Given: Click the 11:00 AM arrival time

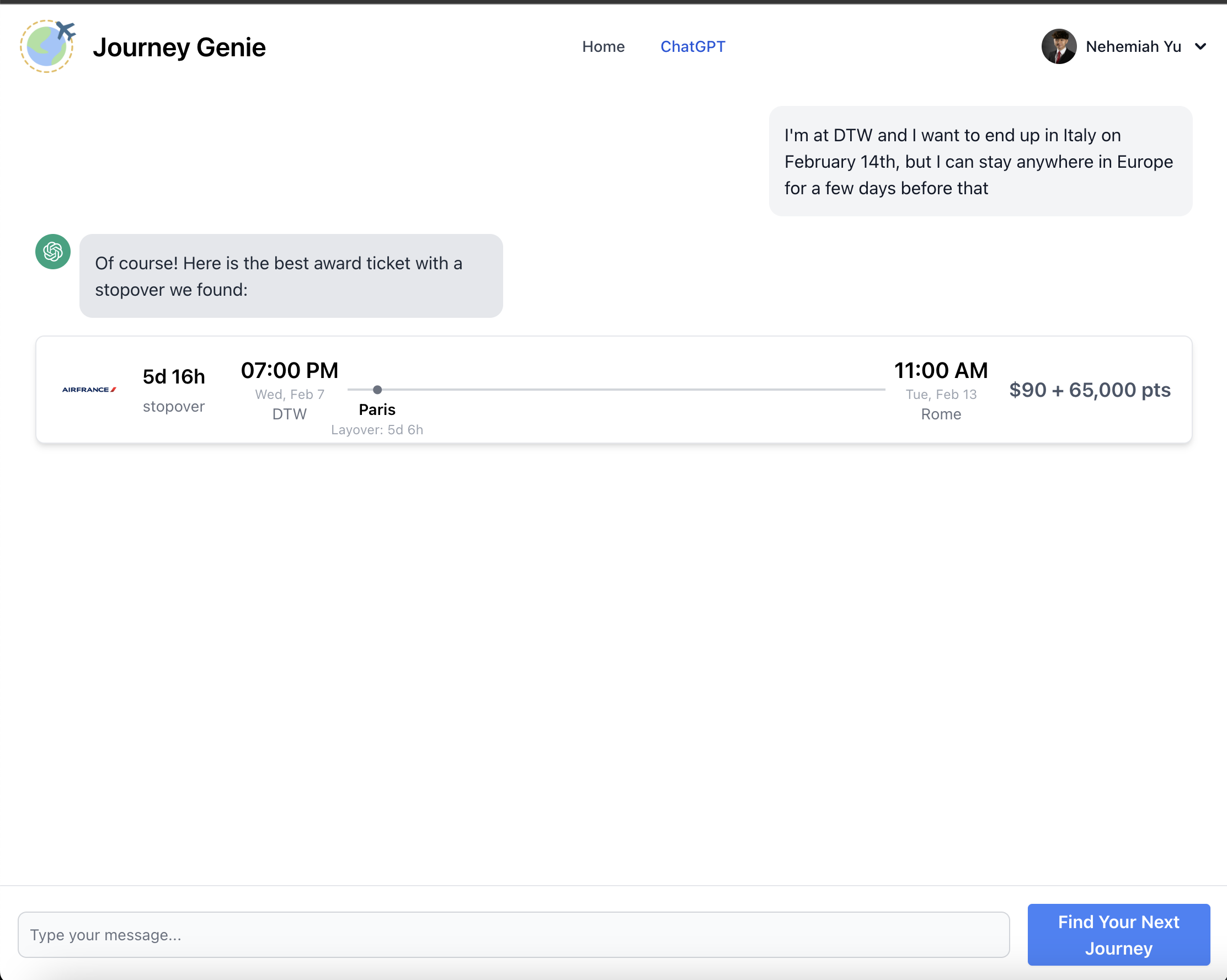Looking at the screenshot, I should (940, 370).
